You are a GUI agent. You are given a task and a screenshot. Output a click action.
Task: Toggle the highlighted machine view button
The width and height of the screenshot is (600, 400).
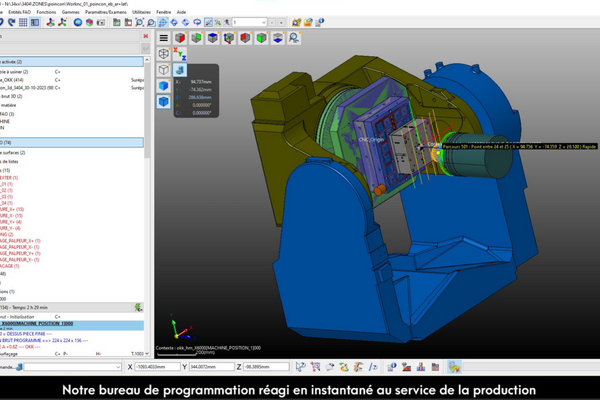(180, 70)
